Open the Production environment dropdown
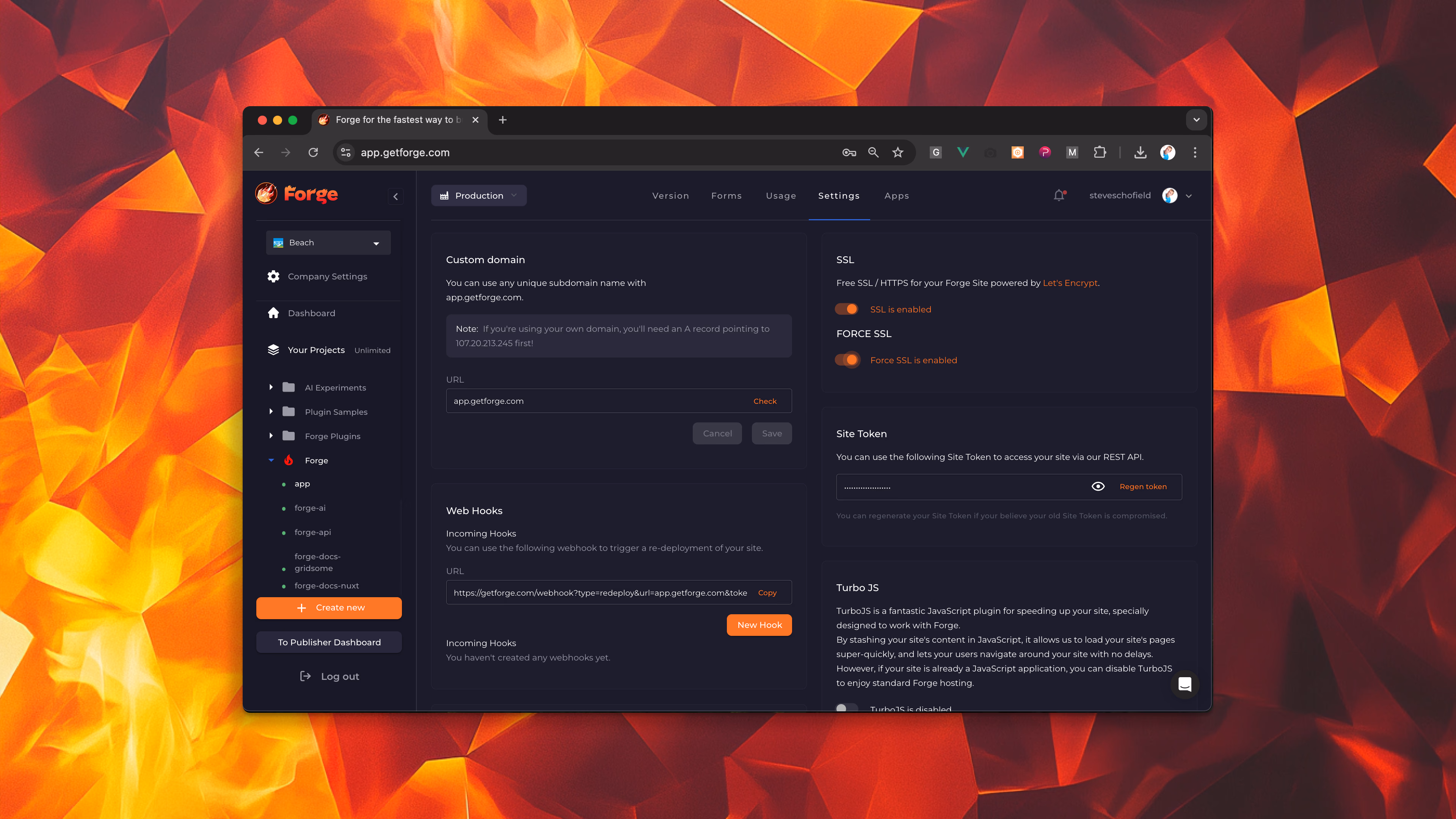 (x=479, y=196)
